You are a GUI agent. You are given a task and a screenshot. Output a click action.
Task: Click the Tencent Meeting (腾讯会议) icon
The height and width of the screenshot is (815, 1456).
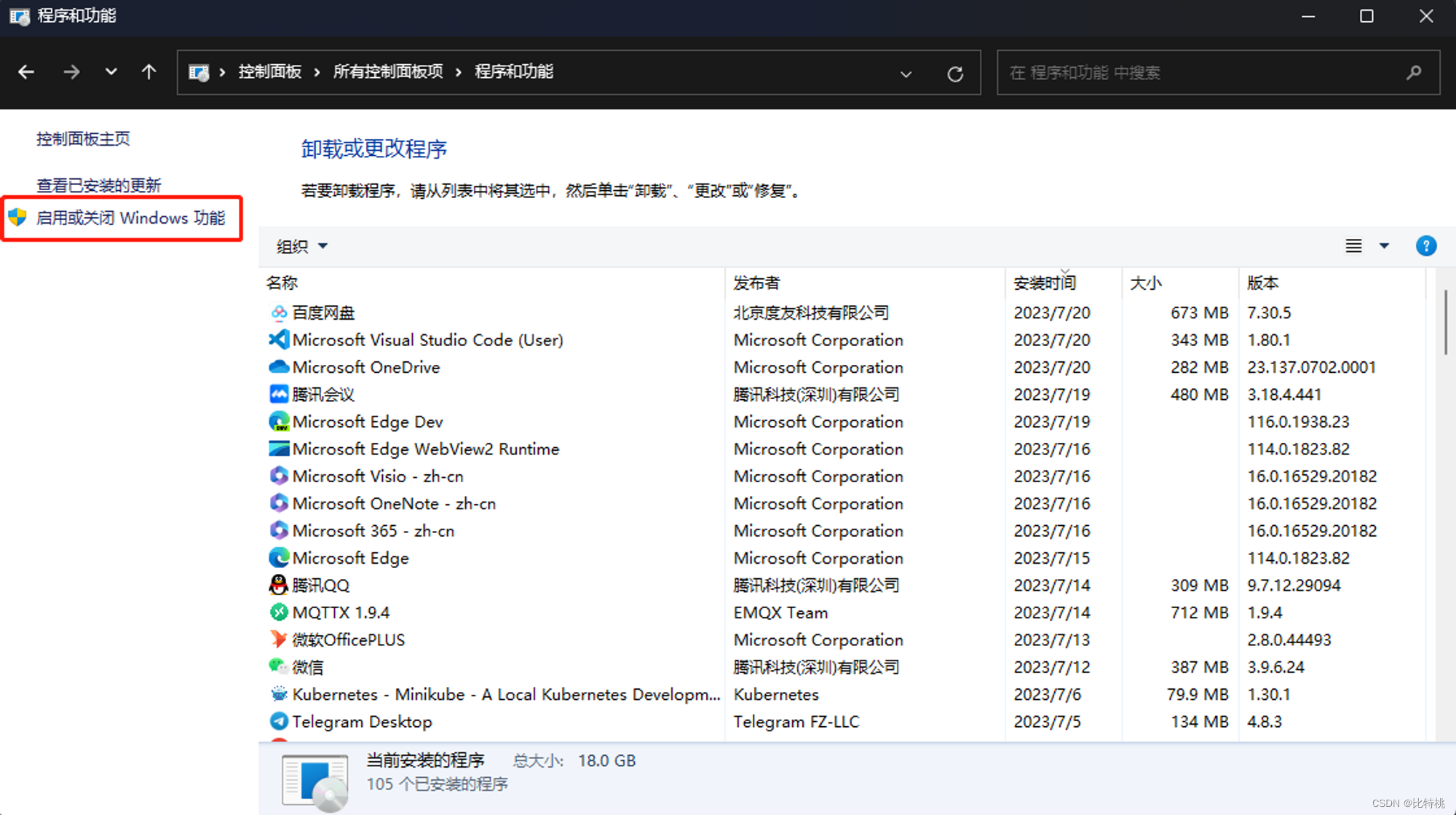click(279, 394)
